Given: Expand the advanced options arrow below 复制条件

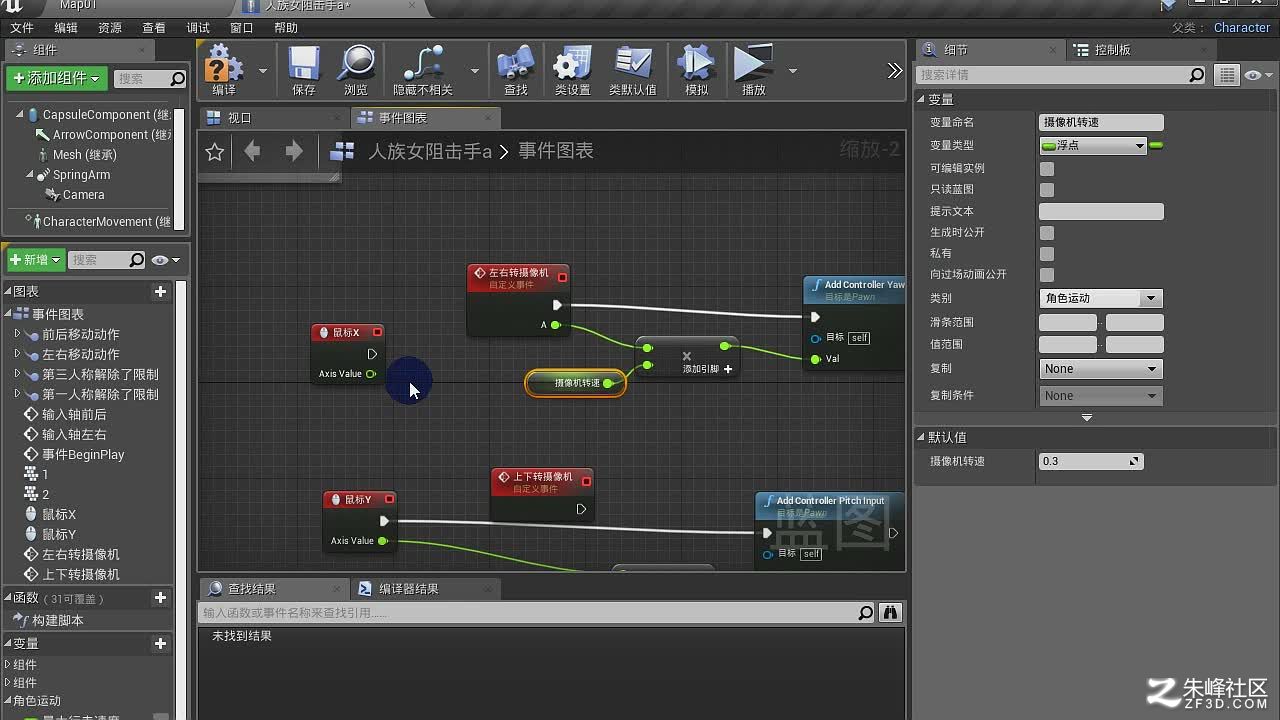Looking at the screenshot, I should click(1087, 417).
